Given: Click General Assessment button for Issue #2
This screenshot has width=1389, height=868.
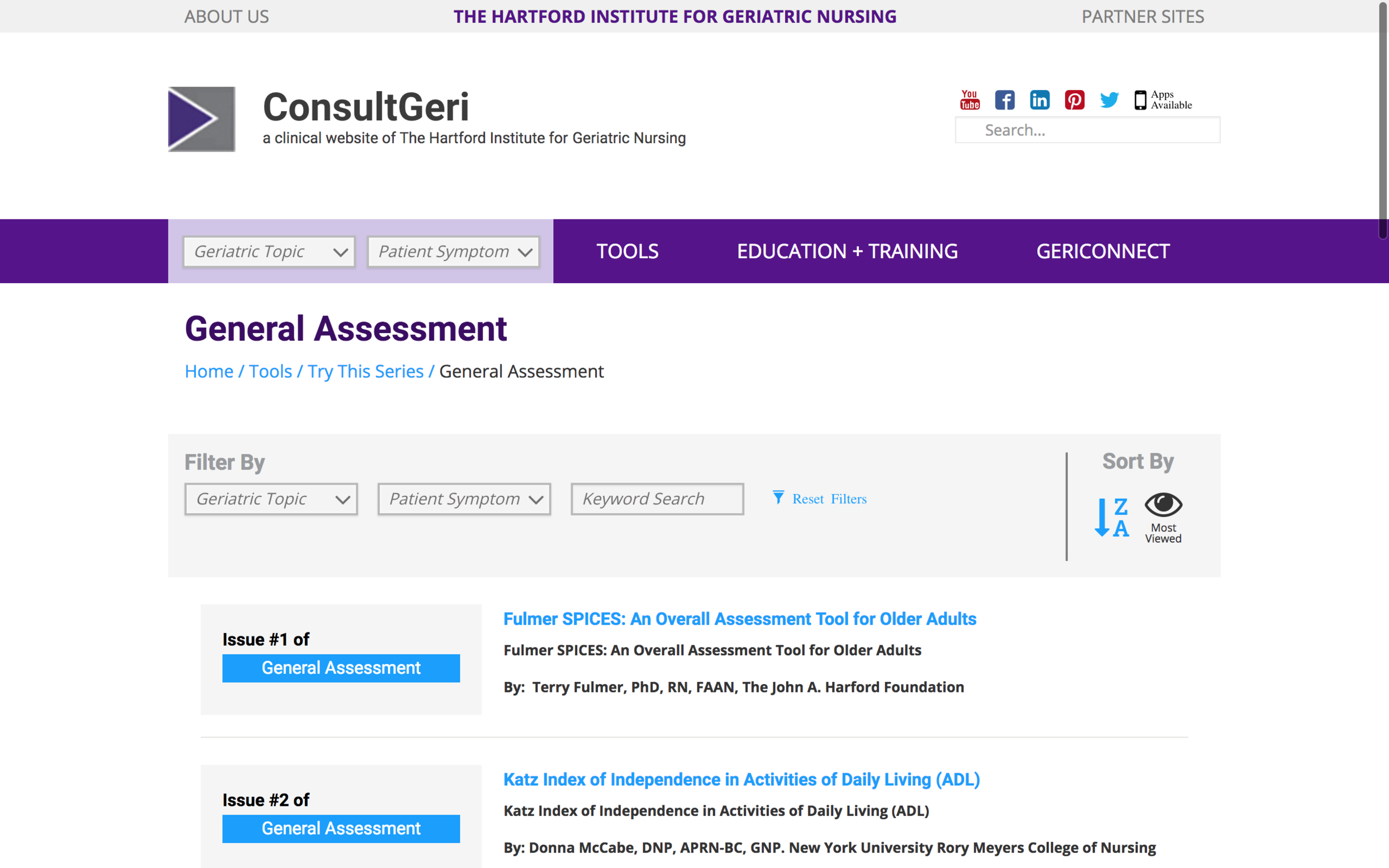Looking at the screenshot, I should (341, 829).
